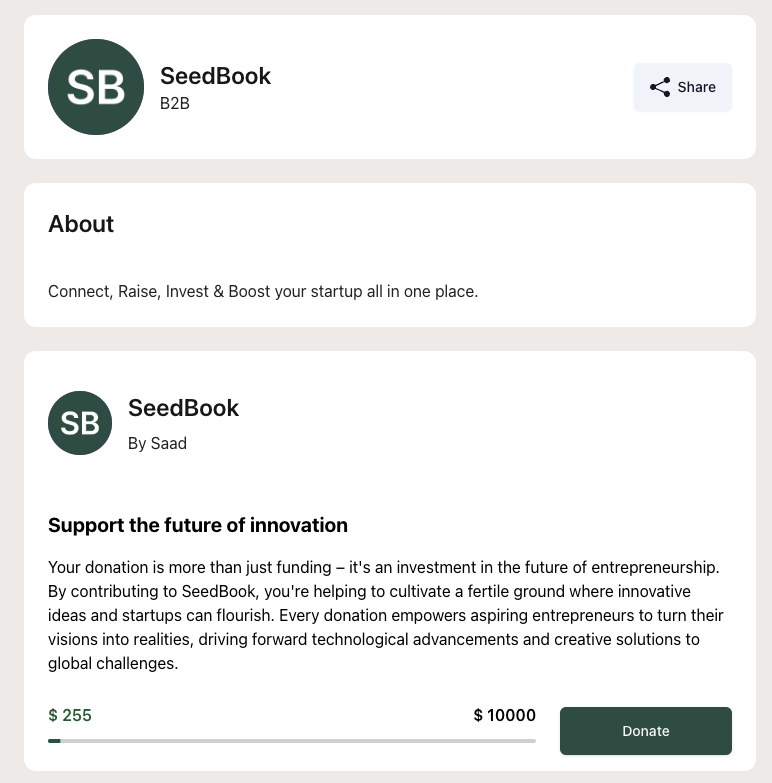This screenshot has height=783, width=772.
Task: Click the large SB profile avatar
Action: click(96, 87)
